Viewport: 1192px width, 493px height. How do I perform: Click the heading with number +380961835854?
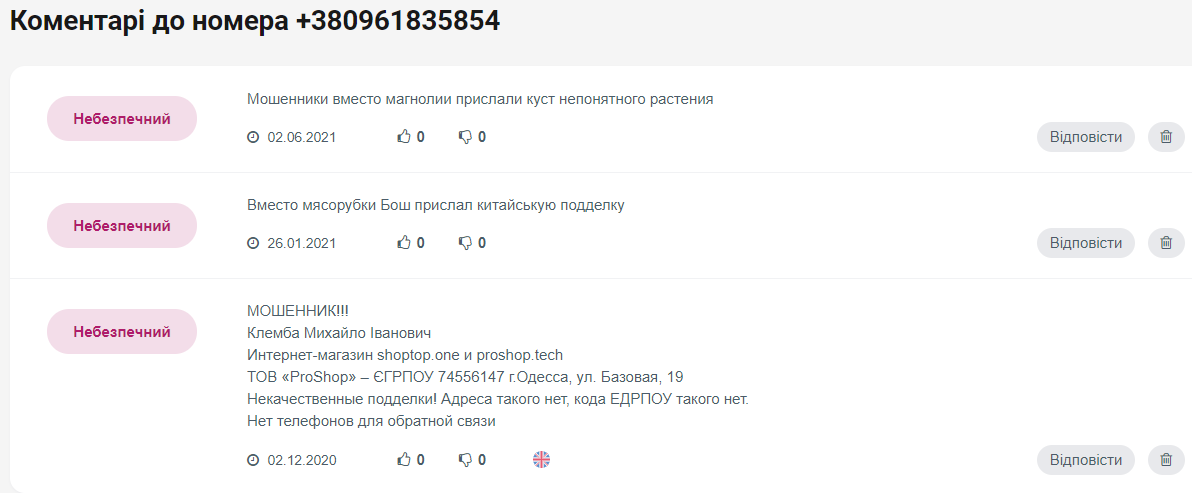point(255,21)
